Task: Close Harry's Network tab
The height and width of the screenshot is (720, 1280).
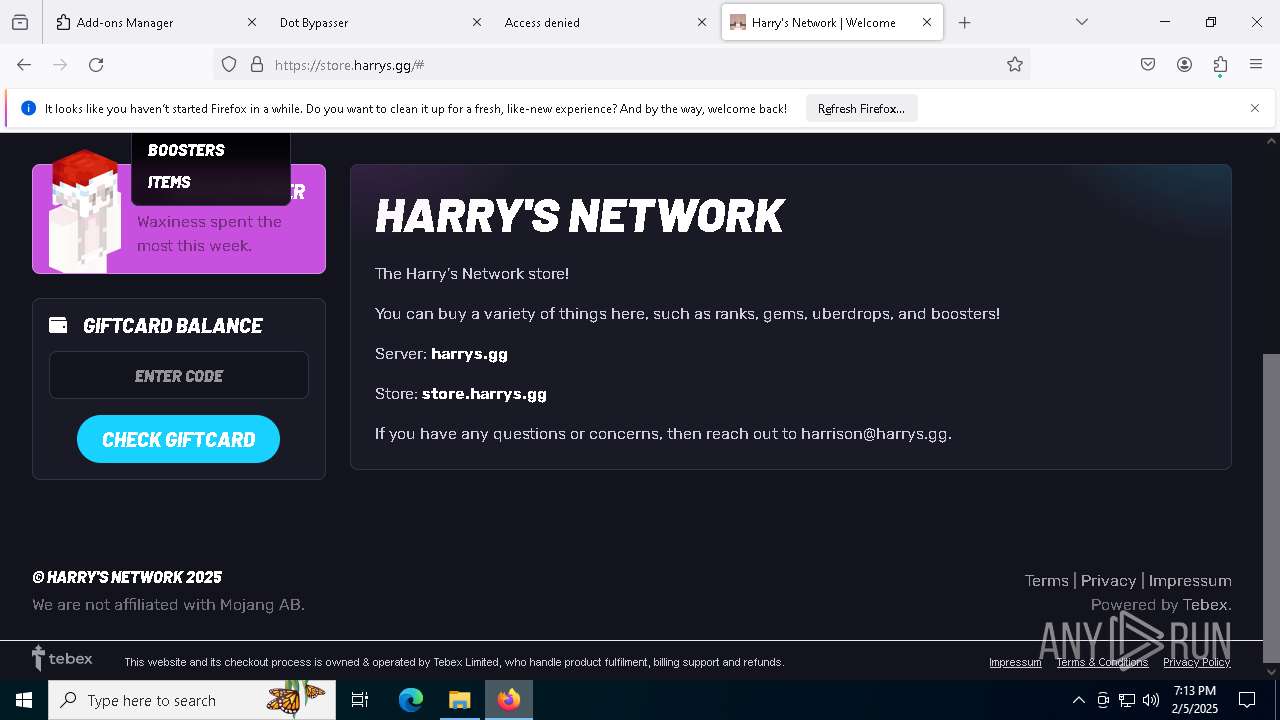Action: [927, 22]
